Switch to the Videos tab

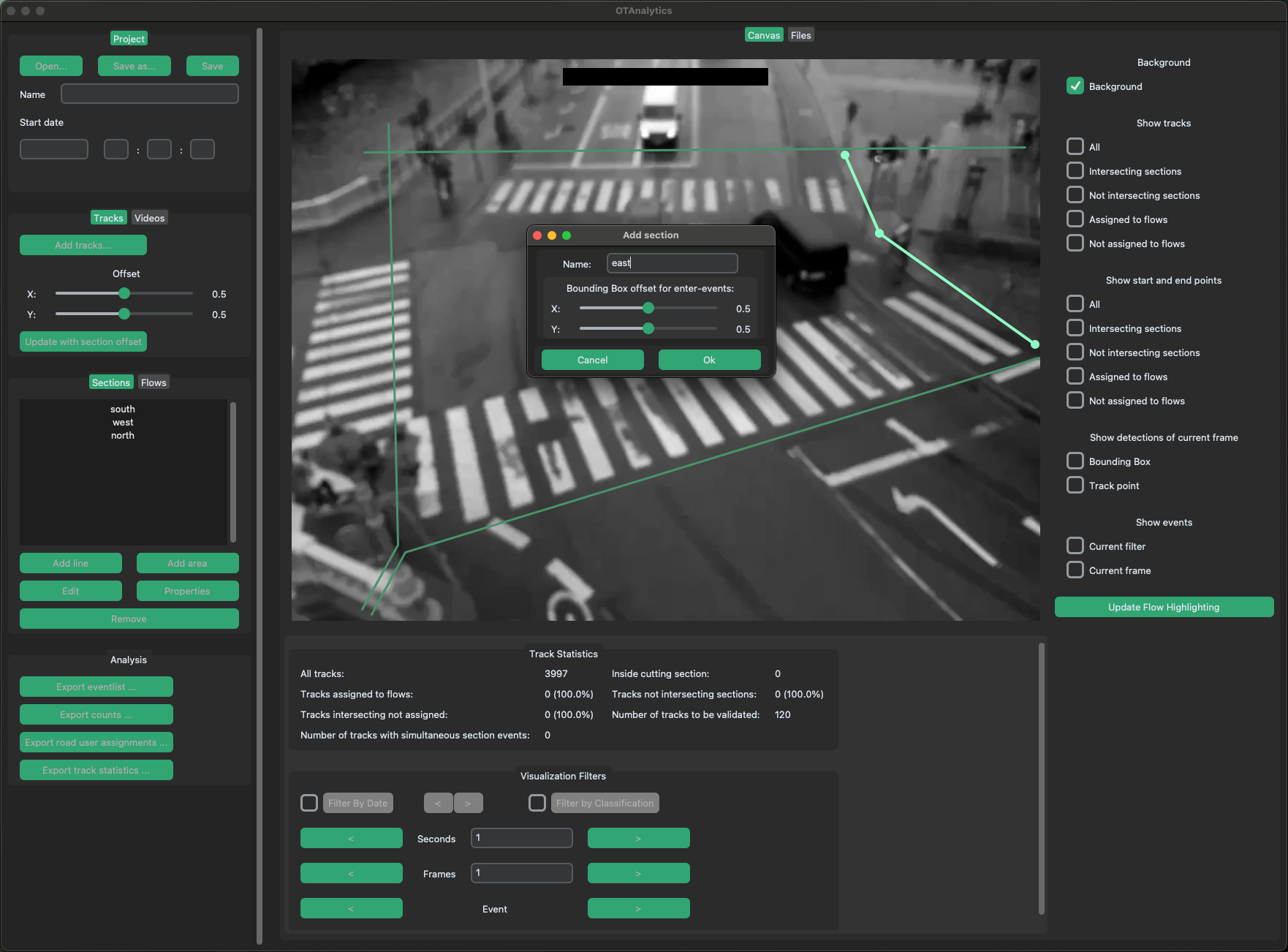(149, 218)
